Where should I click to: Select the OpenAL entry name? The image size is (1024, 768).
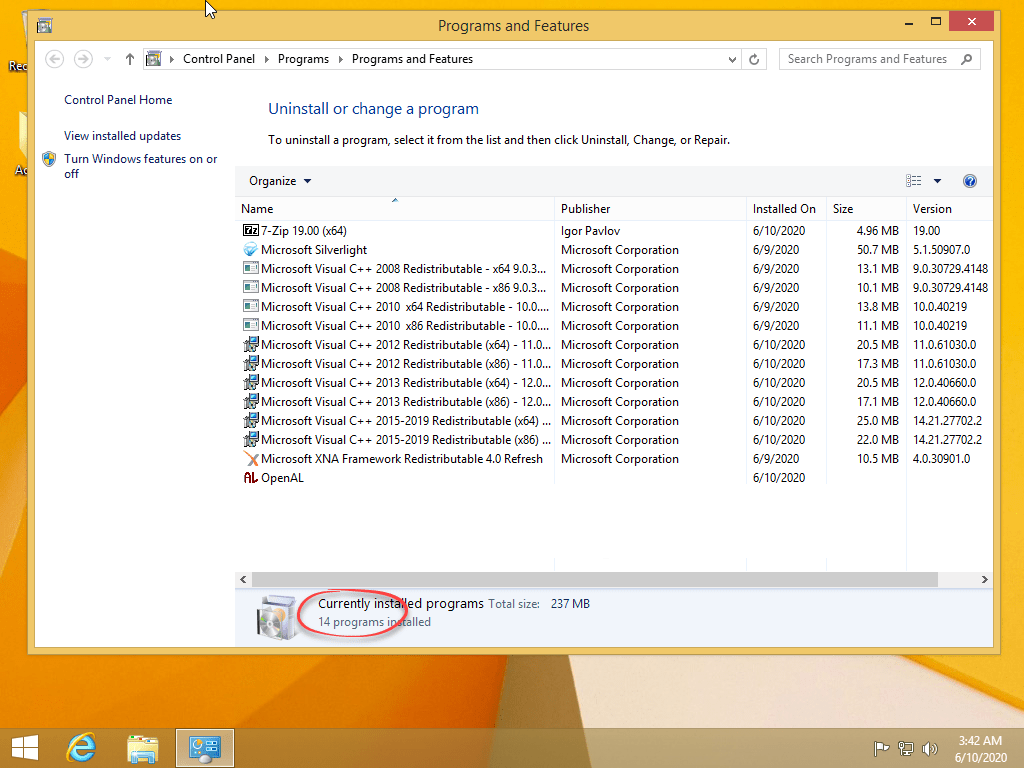click(x=282, y=477)
